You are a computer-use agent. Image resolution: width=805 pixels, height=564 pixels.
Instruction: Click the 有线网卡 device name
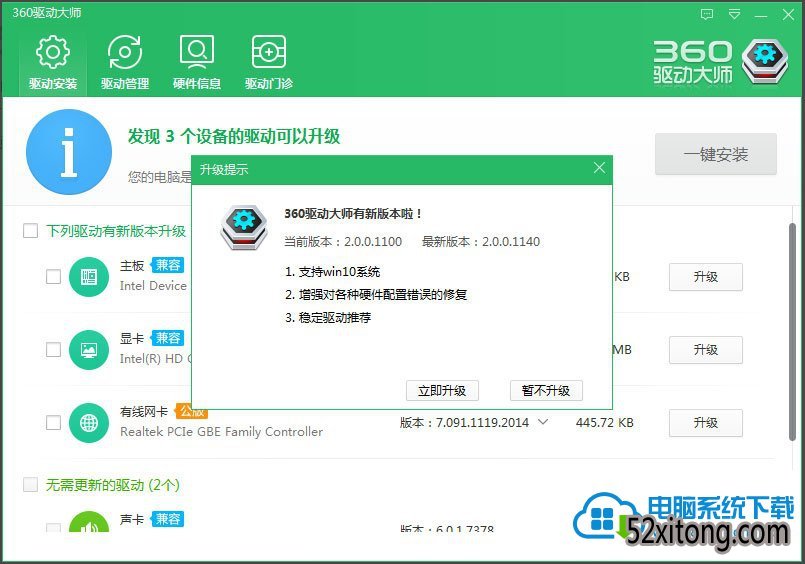pyautogui.click(x=144, y=411)
